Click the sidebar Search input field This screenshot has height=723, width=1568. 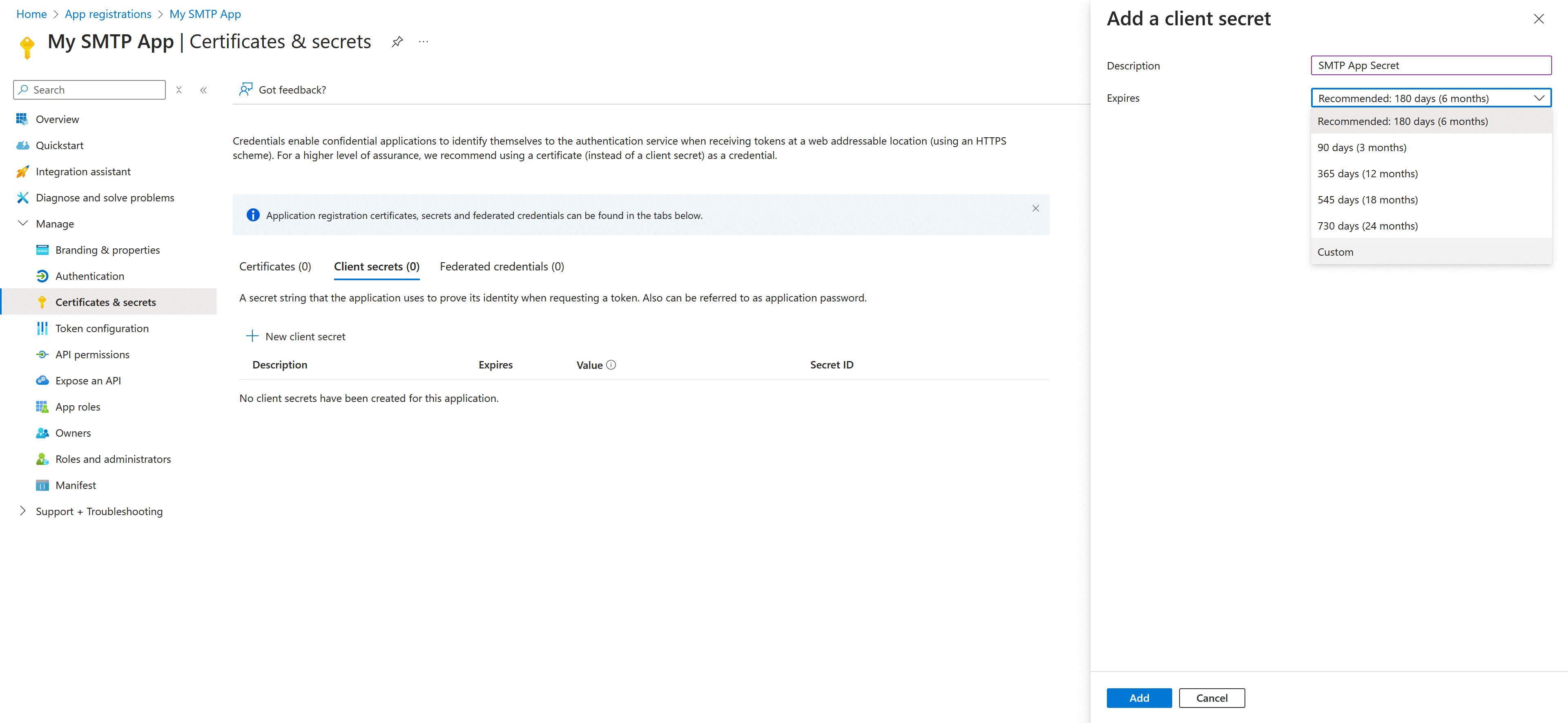[x=89, y=90]
